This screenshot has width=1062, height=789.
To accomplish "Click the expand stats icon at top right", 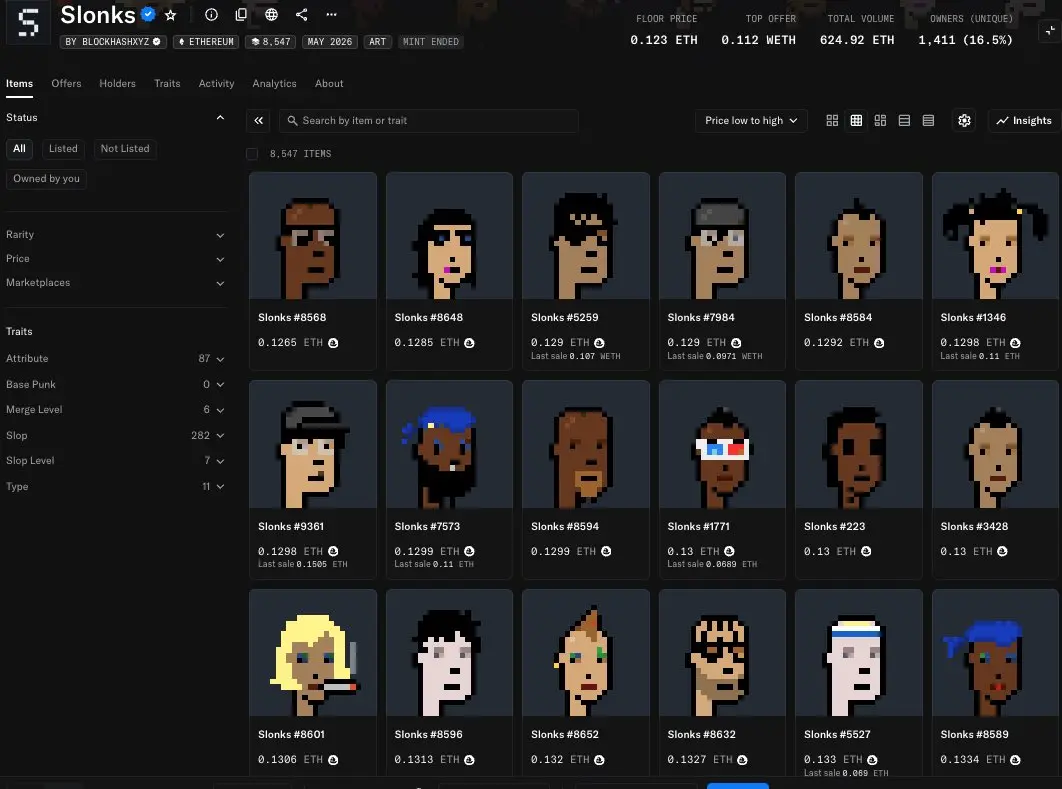I will tap(1050, 30).
